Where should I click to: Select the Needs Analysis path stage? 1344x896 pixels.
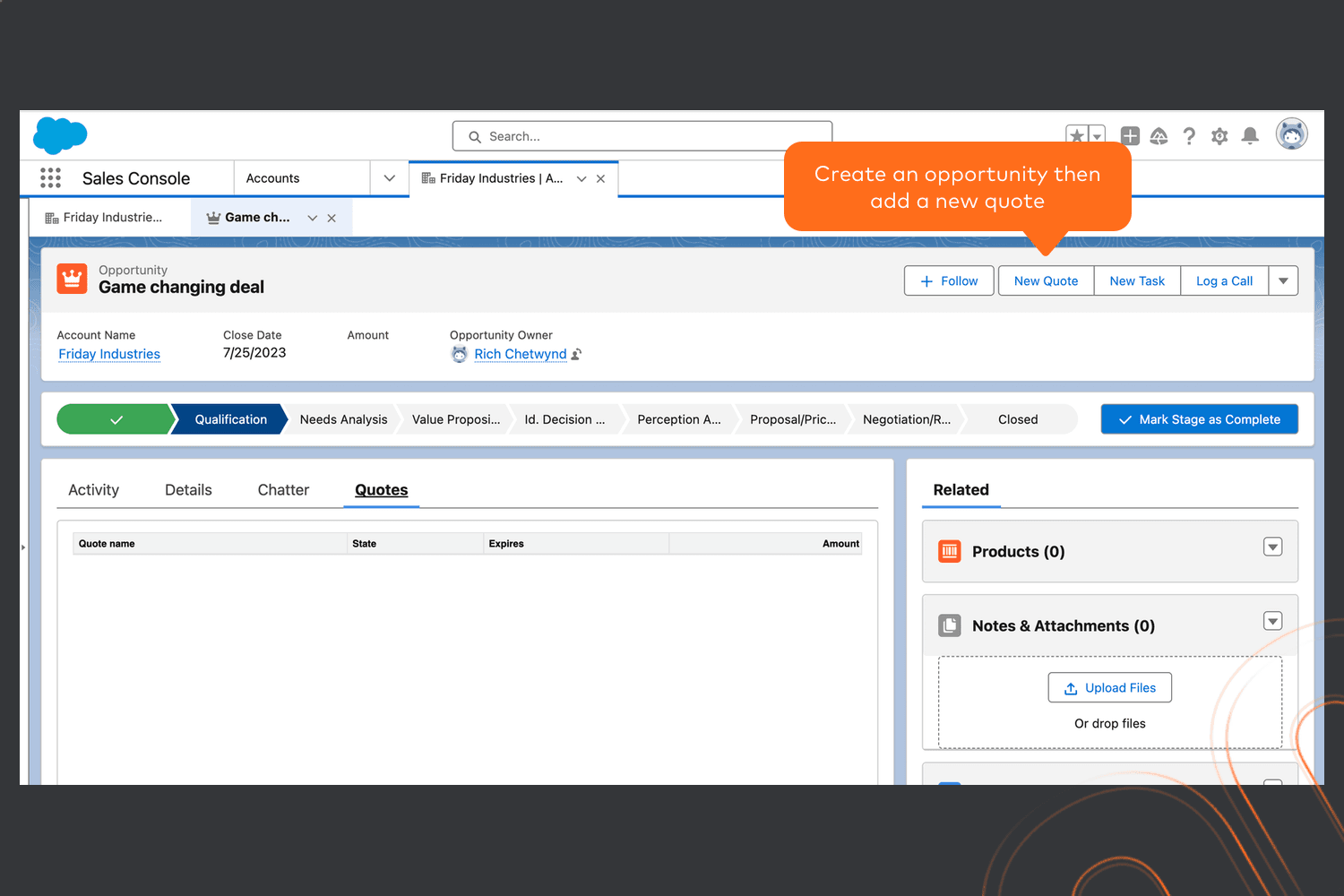343,419
